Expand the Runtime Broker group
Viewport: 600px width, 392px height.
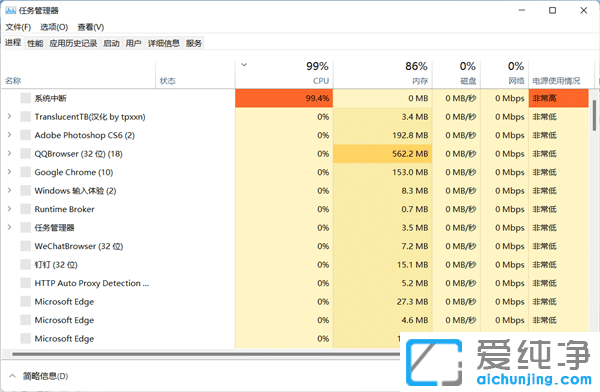10,209
